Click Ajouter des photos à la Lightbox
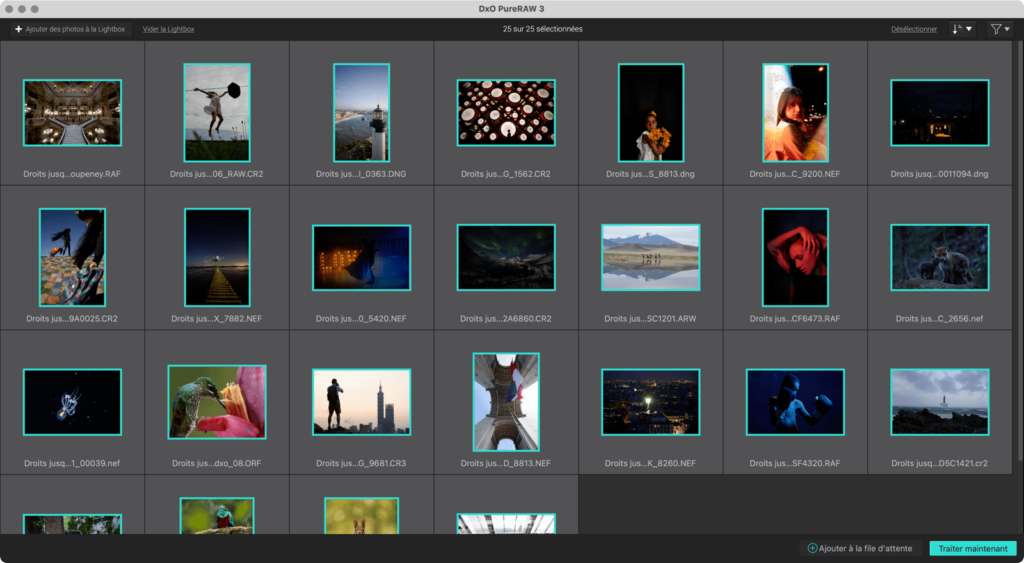 (71, 29)
